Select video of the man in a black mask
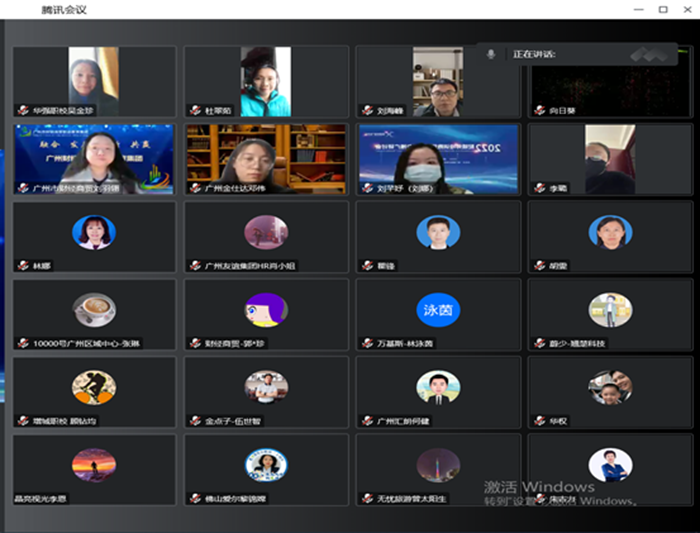 pos(610,159)
